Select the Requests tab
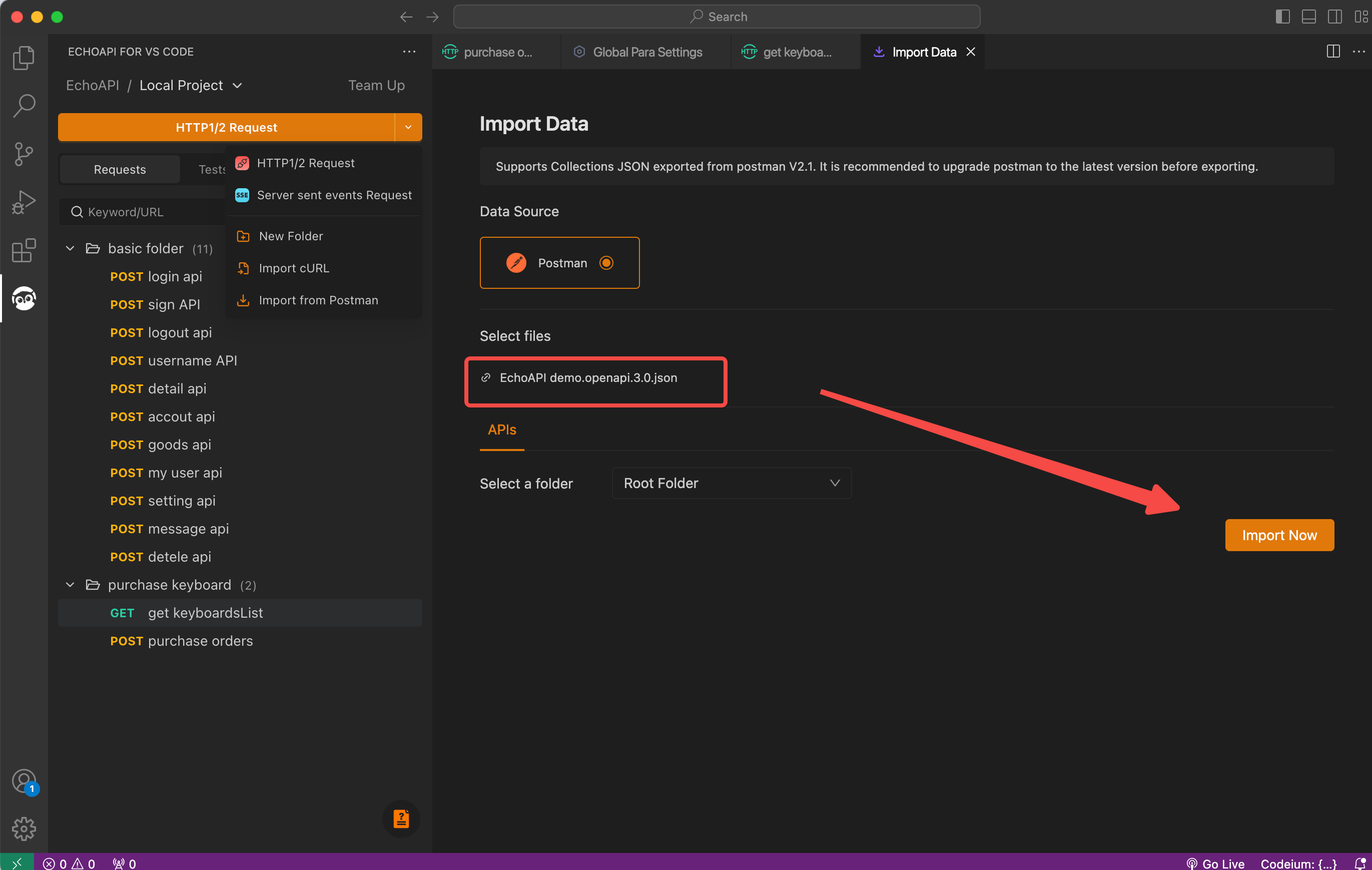 tap(120, 169)
